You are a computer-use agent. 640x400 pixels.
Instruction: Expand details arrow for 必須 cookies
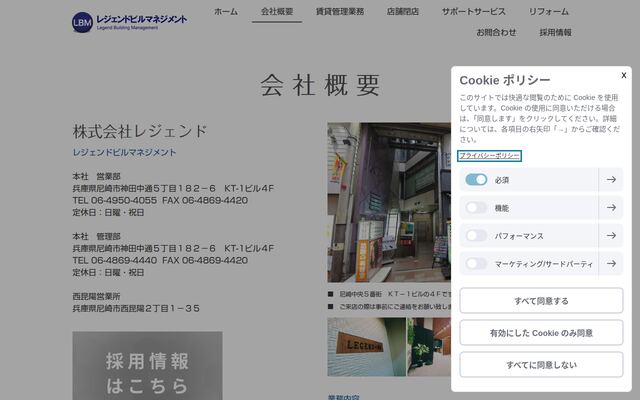point(611,180)
